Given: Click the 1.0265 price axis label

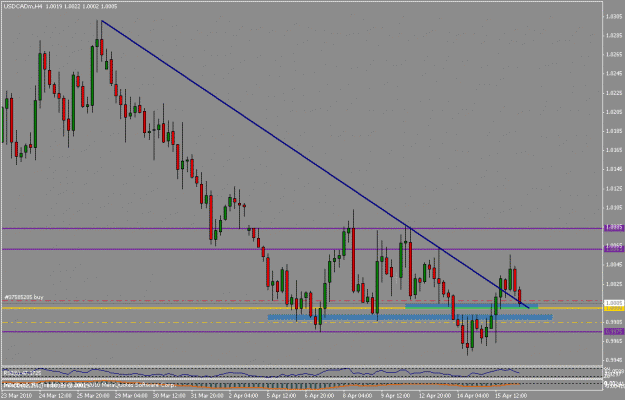Looking at the screenshot, I should point(614,55).
